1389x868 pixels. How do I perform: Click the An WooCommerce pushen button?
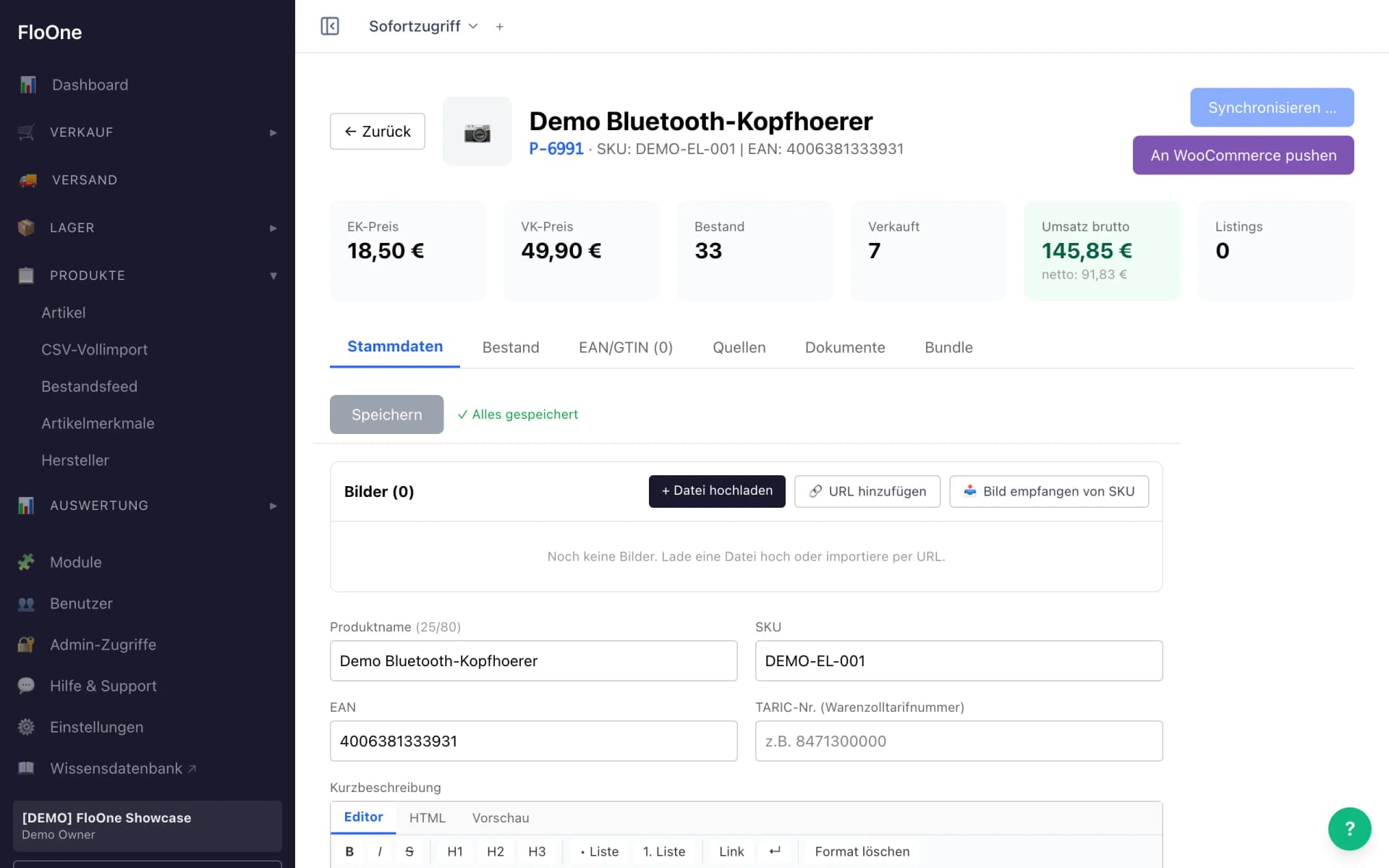tap(1243, 156)
